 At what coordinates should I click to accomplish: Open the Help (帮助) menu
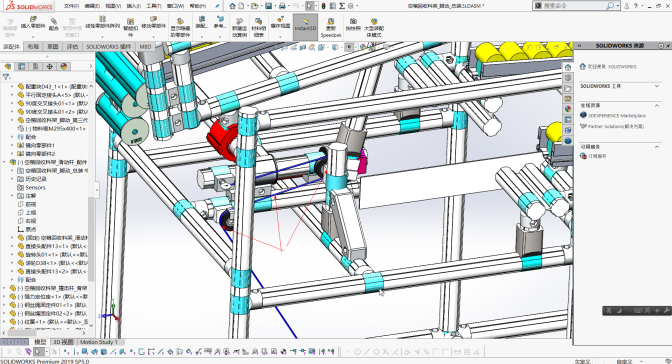click(x=198, y=6)
